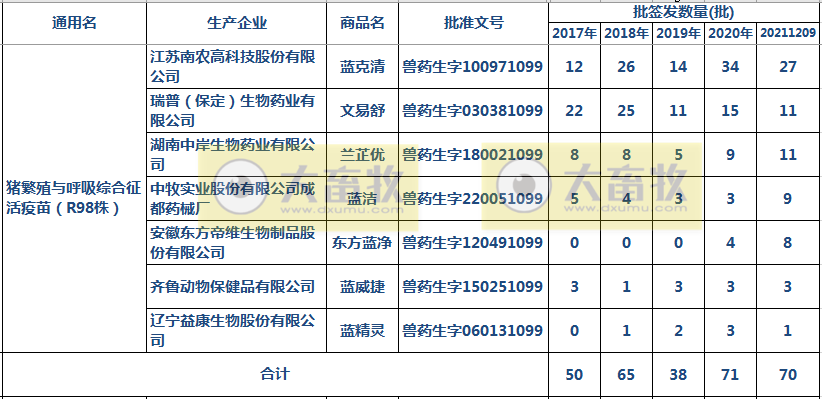The image size is (822, 399).
Task: Select 文易舒's 2020 value 15
Action: (x=730, y=111)
